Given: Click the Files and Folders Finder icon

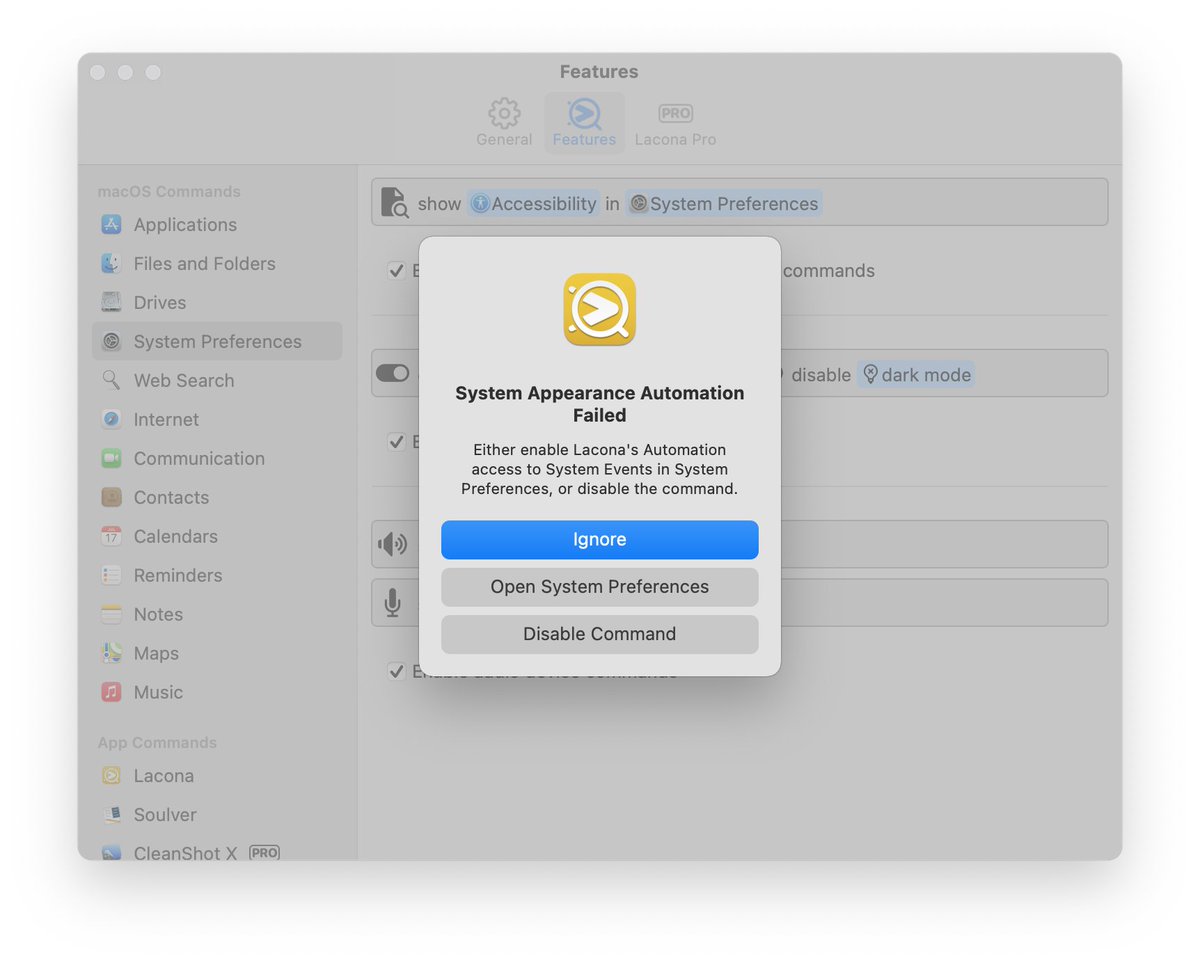Looking at the screenshot, I should (111, 264).
